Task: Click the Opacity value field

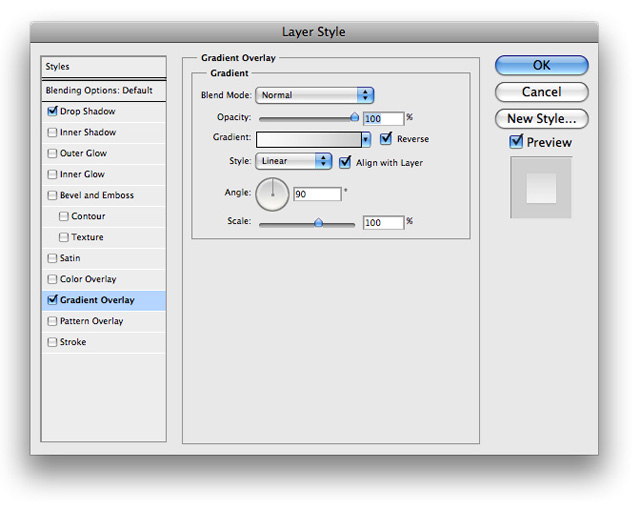Action: pos(383,119)
